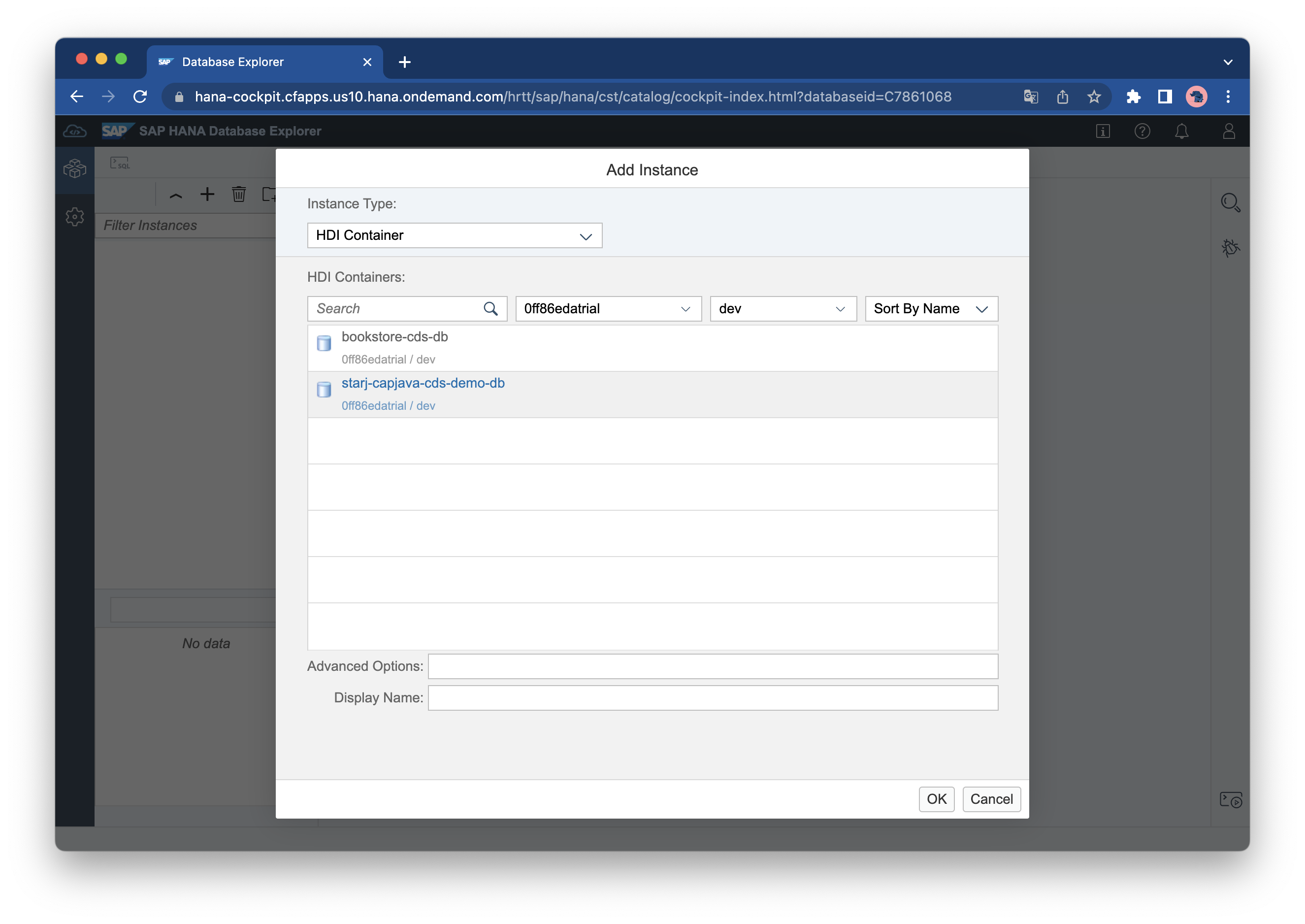Open the 0ff86edatrial organization dropdown
This screenshot has width=1305, height=924.
point(608,308)
